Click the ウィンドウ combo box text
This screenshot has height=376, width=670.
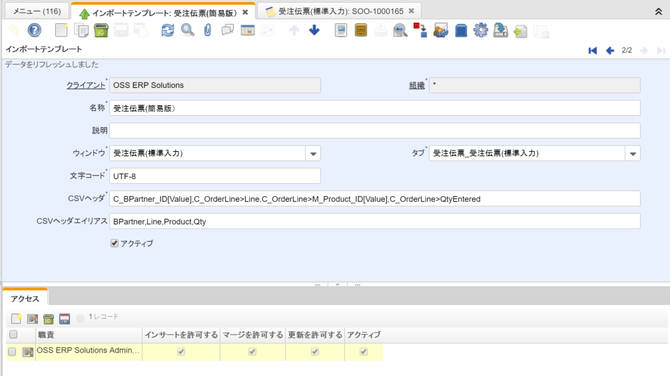pyautogui.click(x=208, y=153)
